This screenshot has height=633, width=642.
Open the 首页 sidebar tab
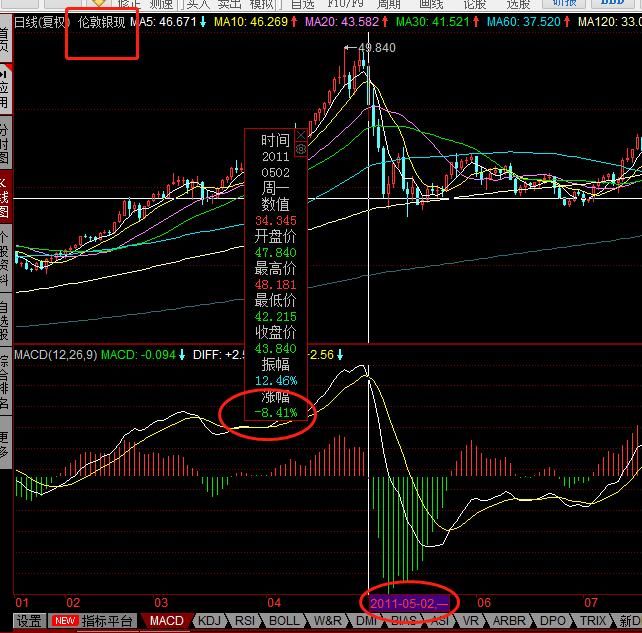click(x=5, y=39)
